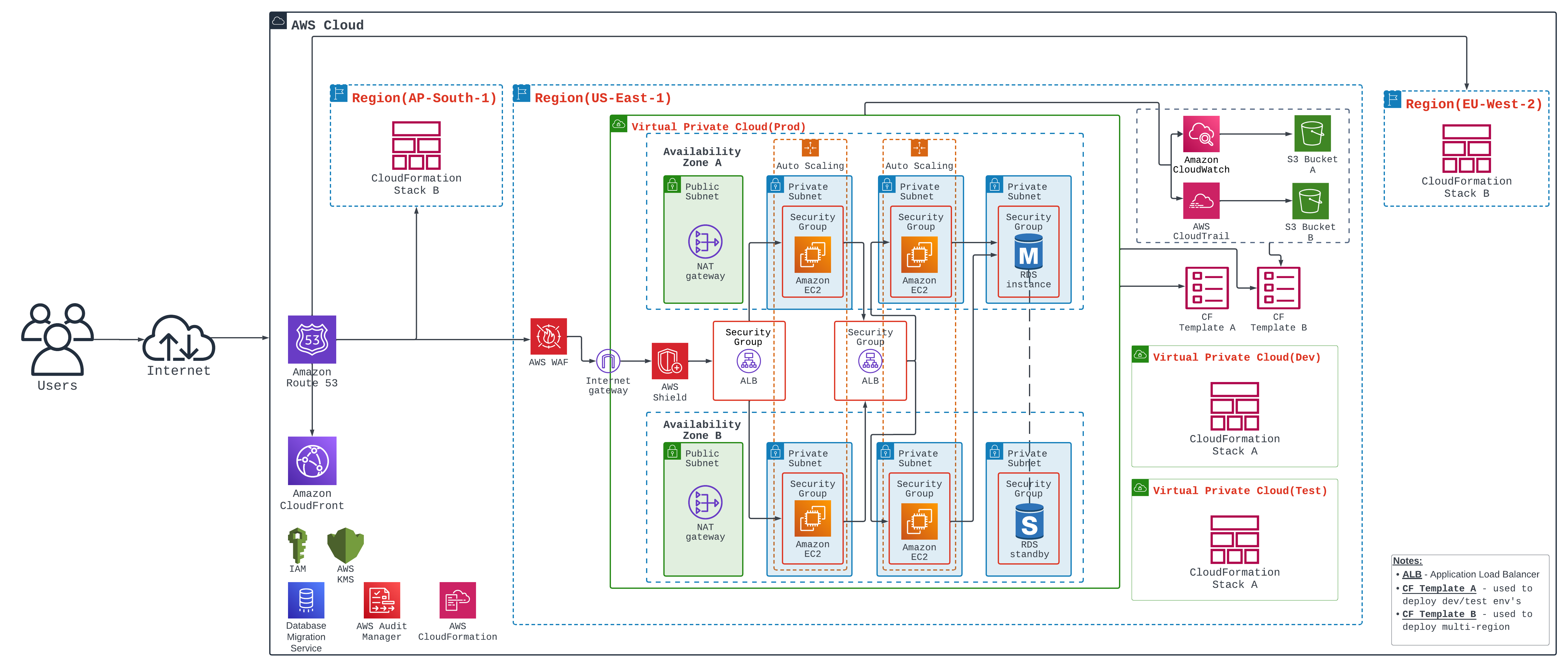This screenshot has height=667, width=1568.
Task: Click the AWS KMS icon
Action: point(345,545)
